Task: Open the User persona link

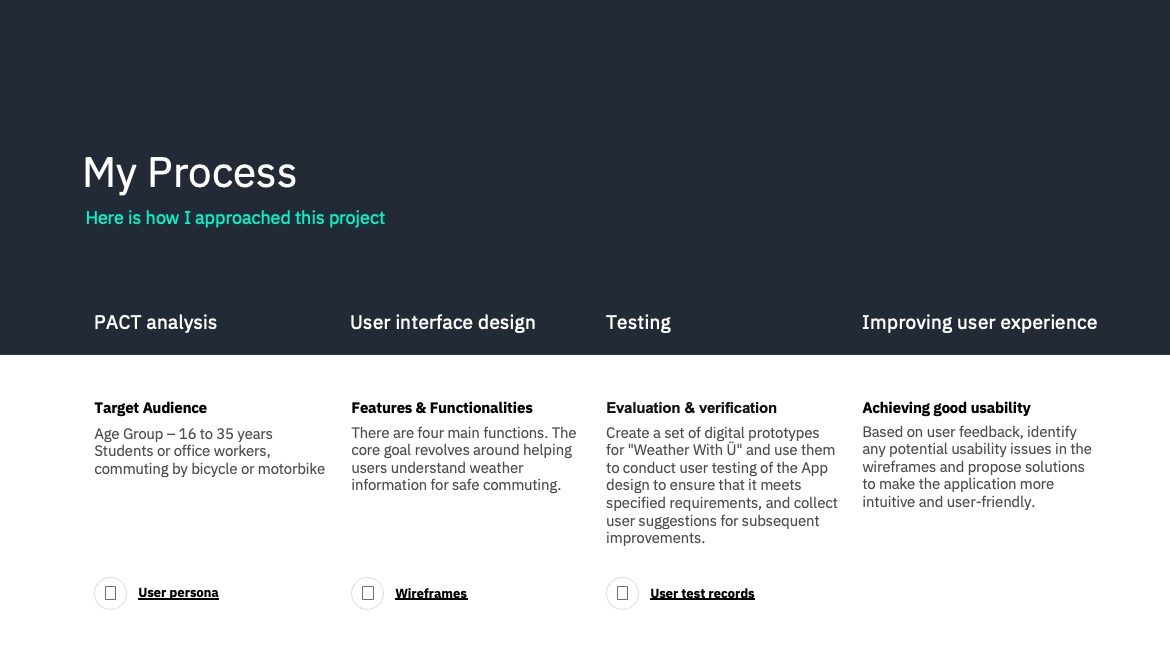Action: coord(178,592)
